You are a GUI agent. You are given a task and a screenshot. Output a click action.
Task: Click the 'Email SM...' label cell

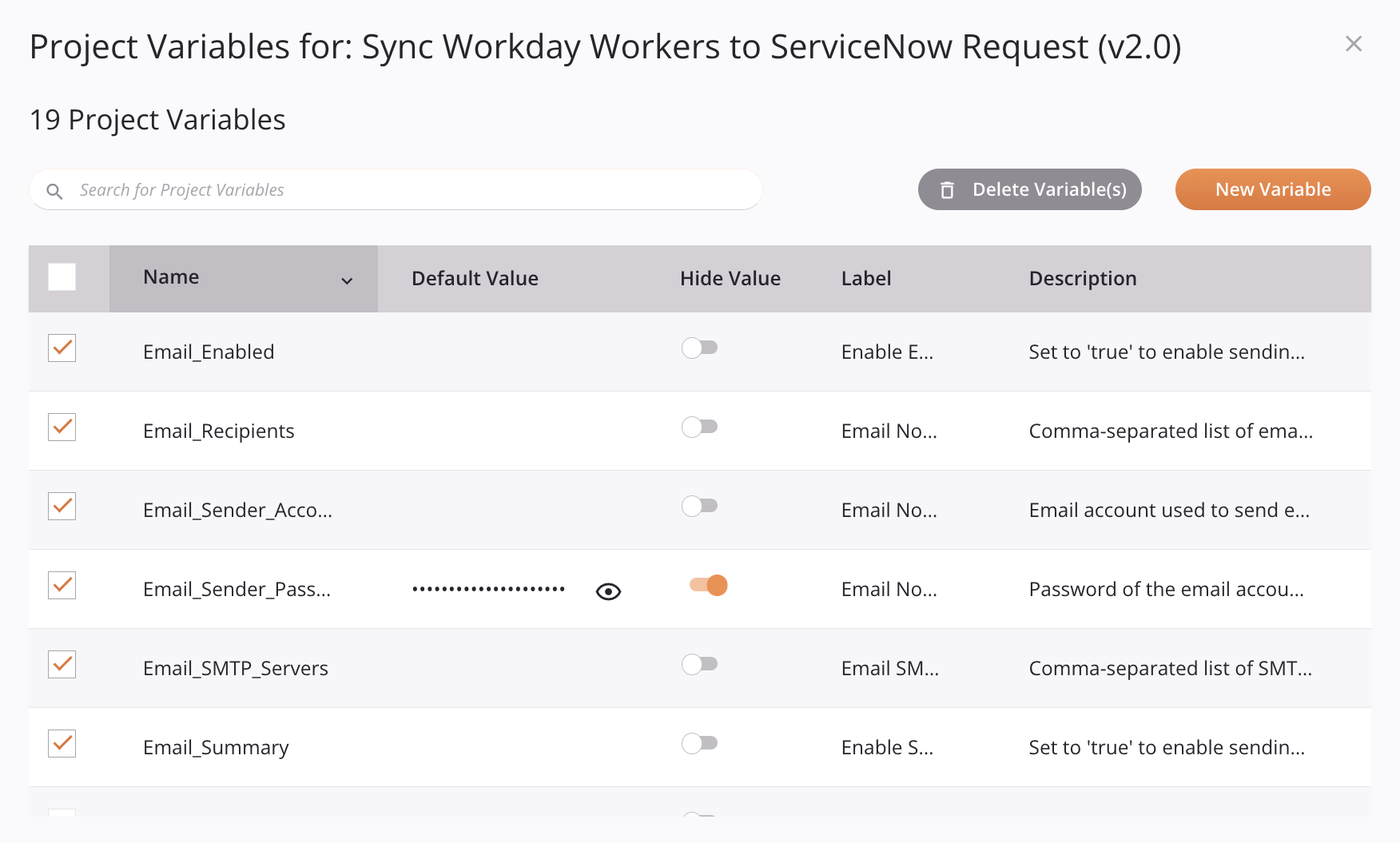[x=890, y=668]
